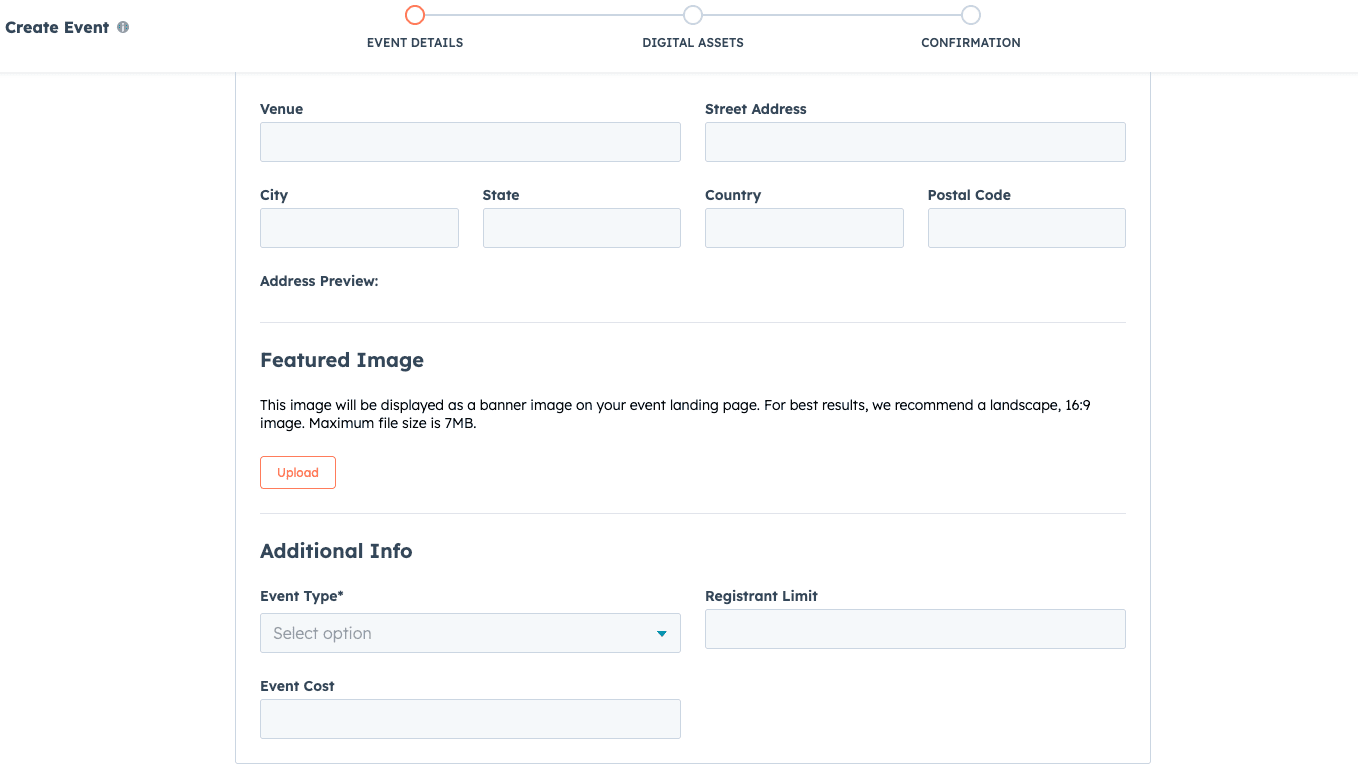Click the Digital Assets step circle
The width and height of the screenshot is (1358, 768).
pyautogui.click(x=693, y=15)
